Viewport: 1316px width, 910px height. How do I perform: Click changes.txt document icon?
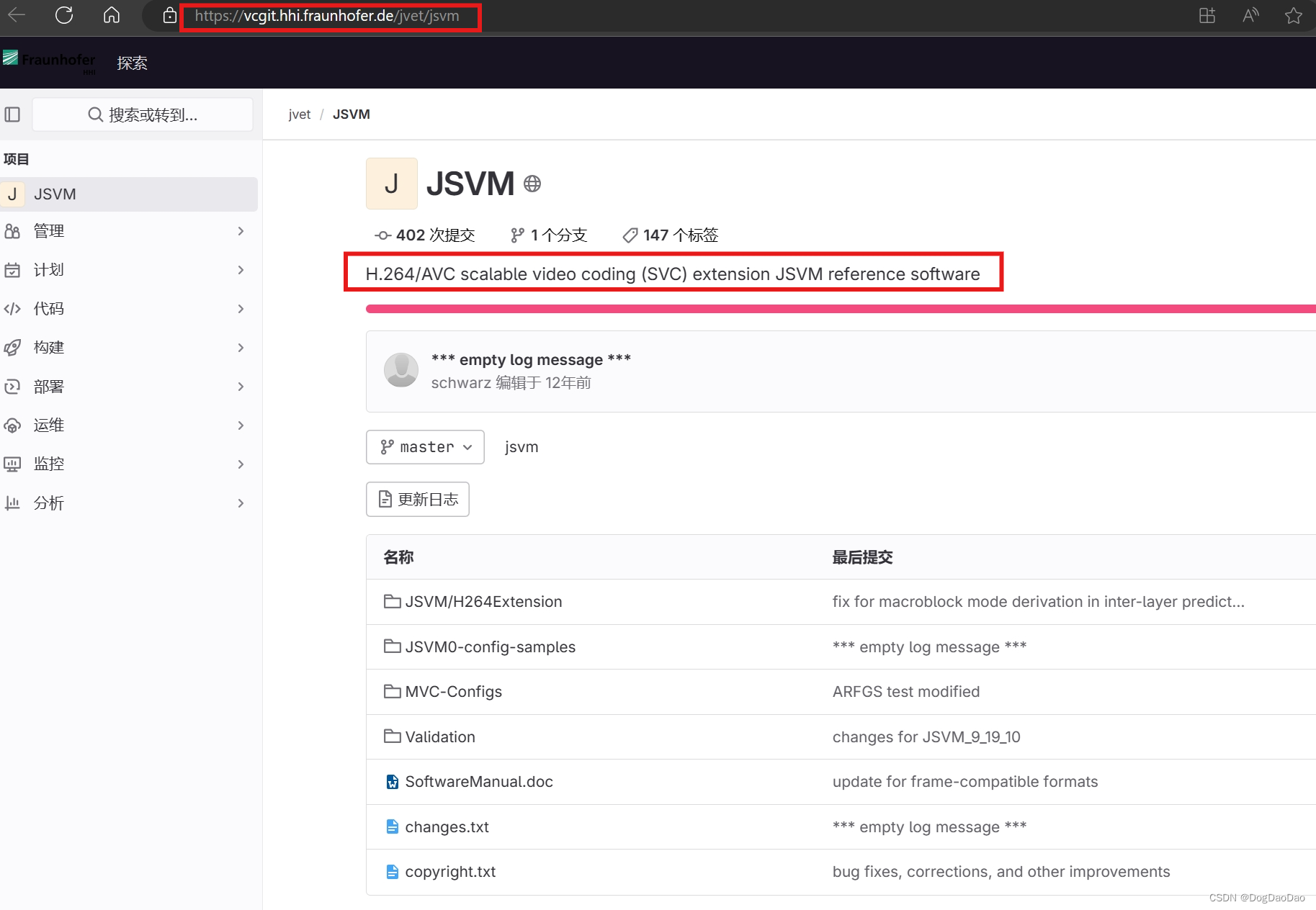[x=393, y=827]
